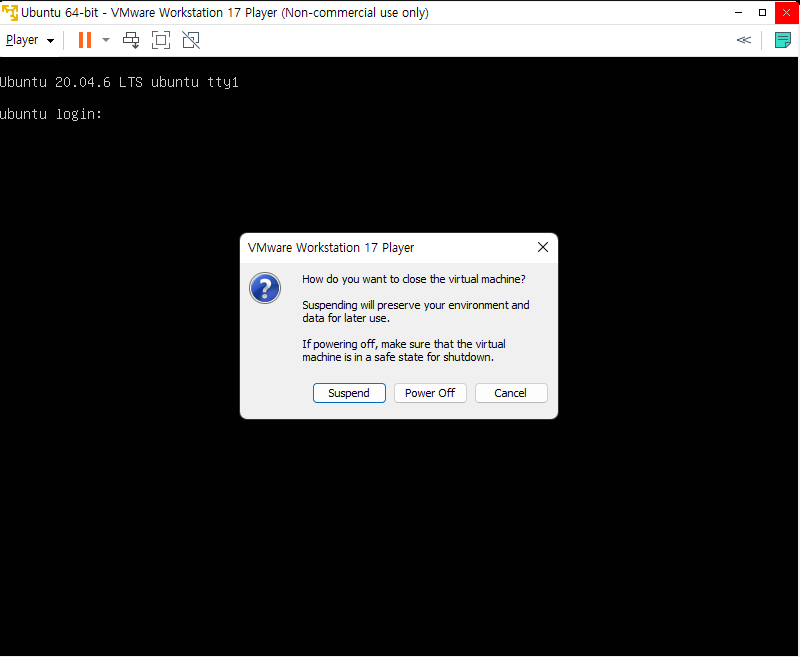
Task: Click 'Ubuntu 20.04.6 LTS ubuntu tty1' text
Action: (119, 82)
